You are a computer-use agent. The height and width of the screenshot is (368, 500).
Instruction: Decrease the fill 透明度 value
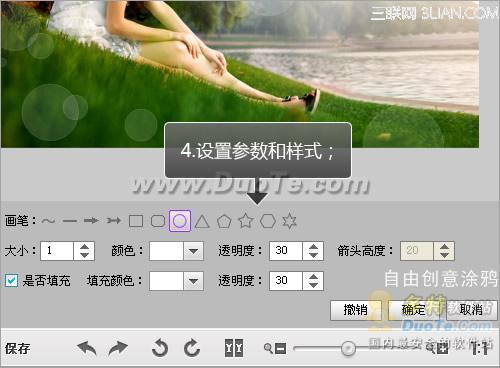[313, 285]
